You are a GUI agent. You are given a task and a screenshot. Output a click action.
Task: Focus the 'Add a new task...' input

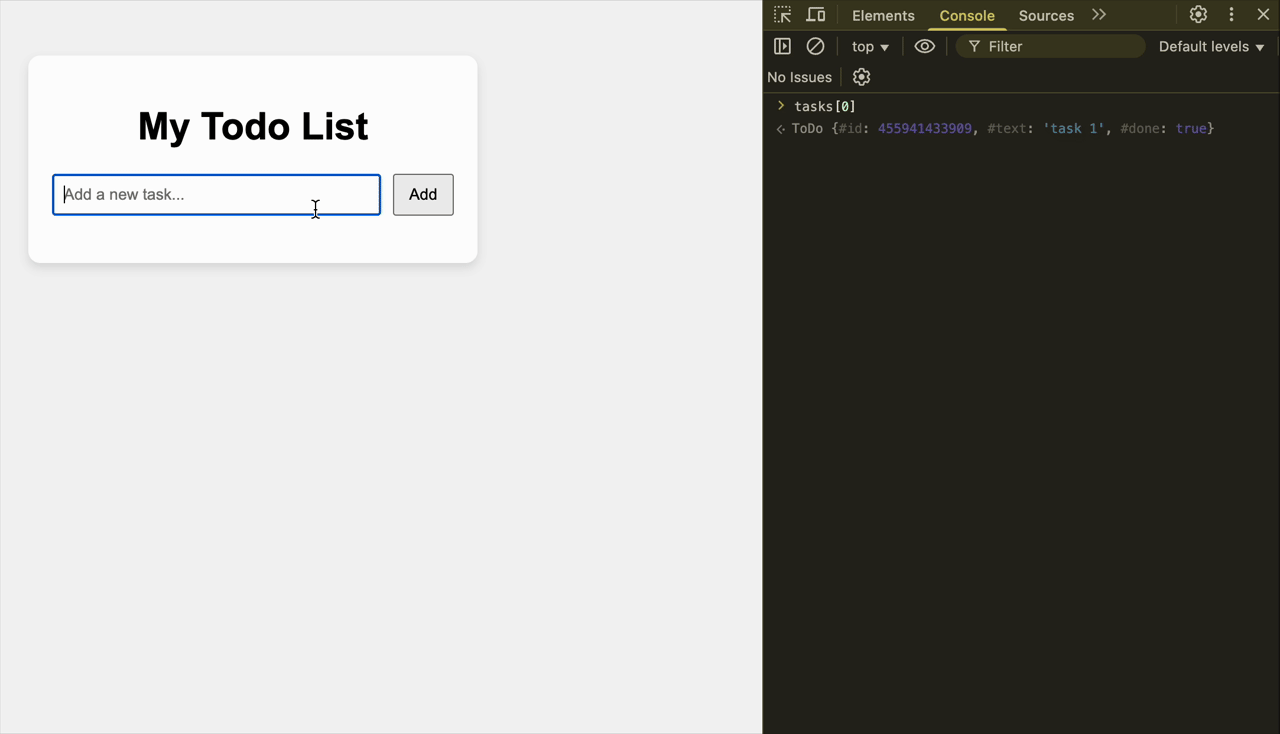pyautogui.click(x=216, y=195)
